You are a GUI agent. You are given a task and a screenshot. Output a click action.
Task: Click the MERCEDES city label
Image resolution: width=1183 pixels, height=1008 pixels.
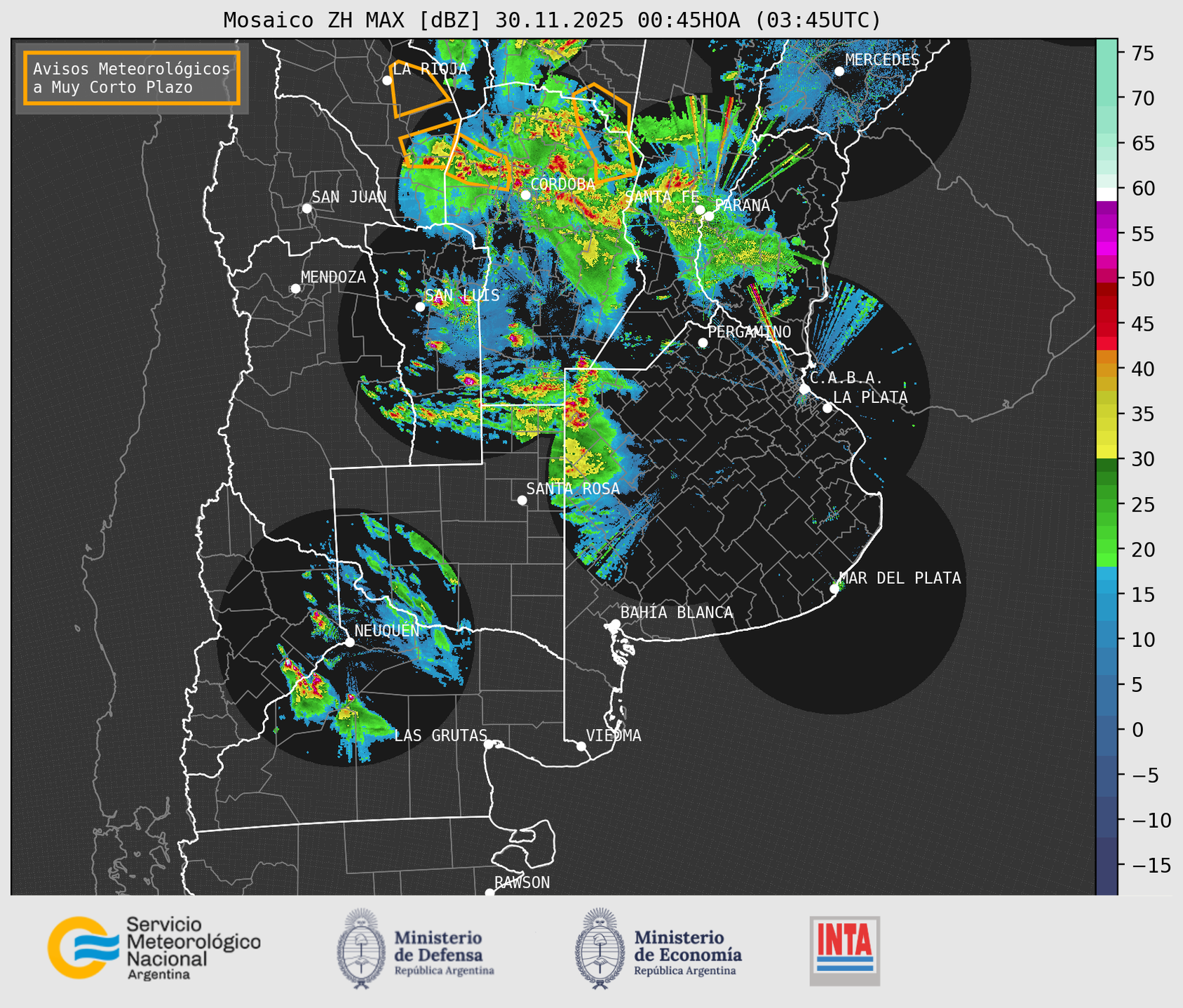(882, 60)
